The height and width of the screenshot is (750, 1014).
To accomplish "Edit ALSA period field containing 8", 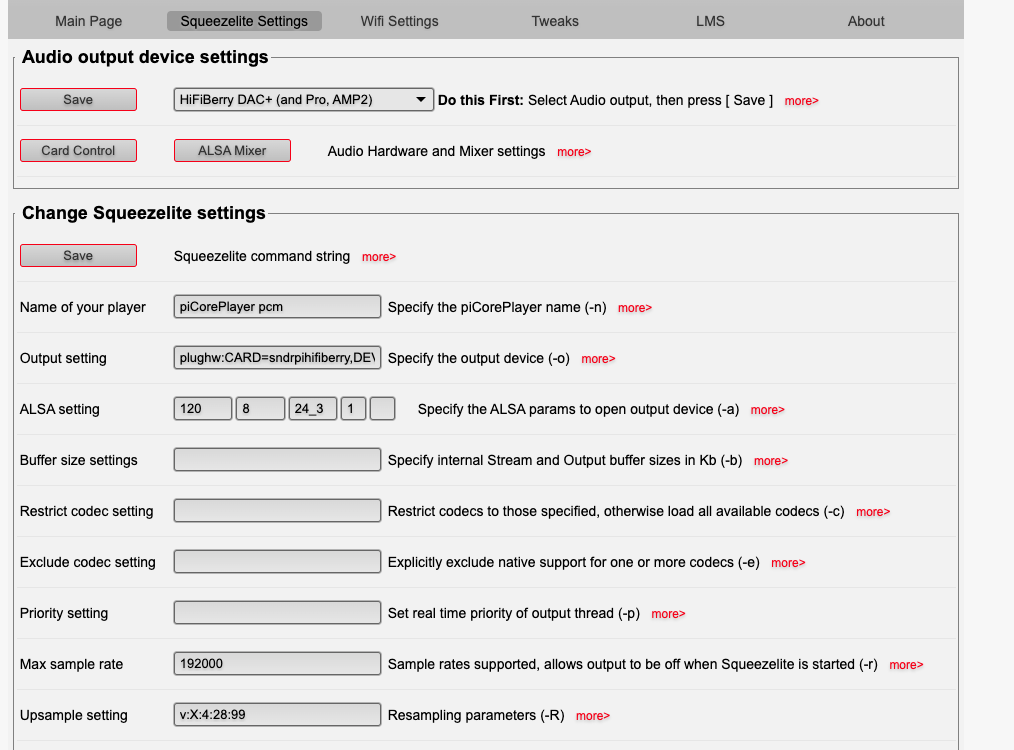I will pyautogui.click(x=260, y=409).
